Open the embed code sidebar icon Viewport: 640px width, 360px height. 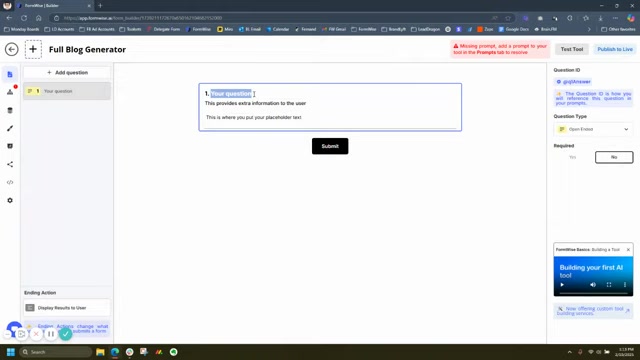[x=10, y=182]
